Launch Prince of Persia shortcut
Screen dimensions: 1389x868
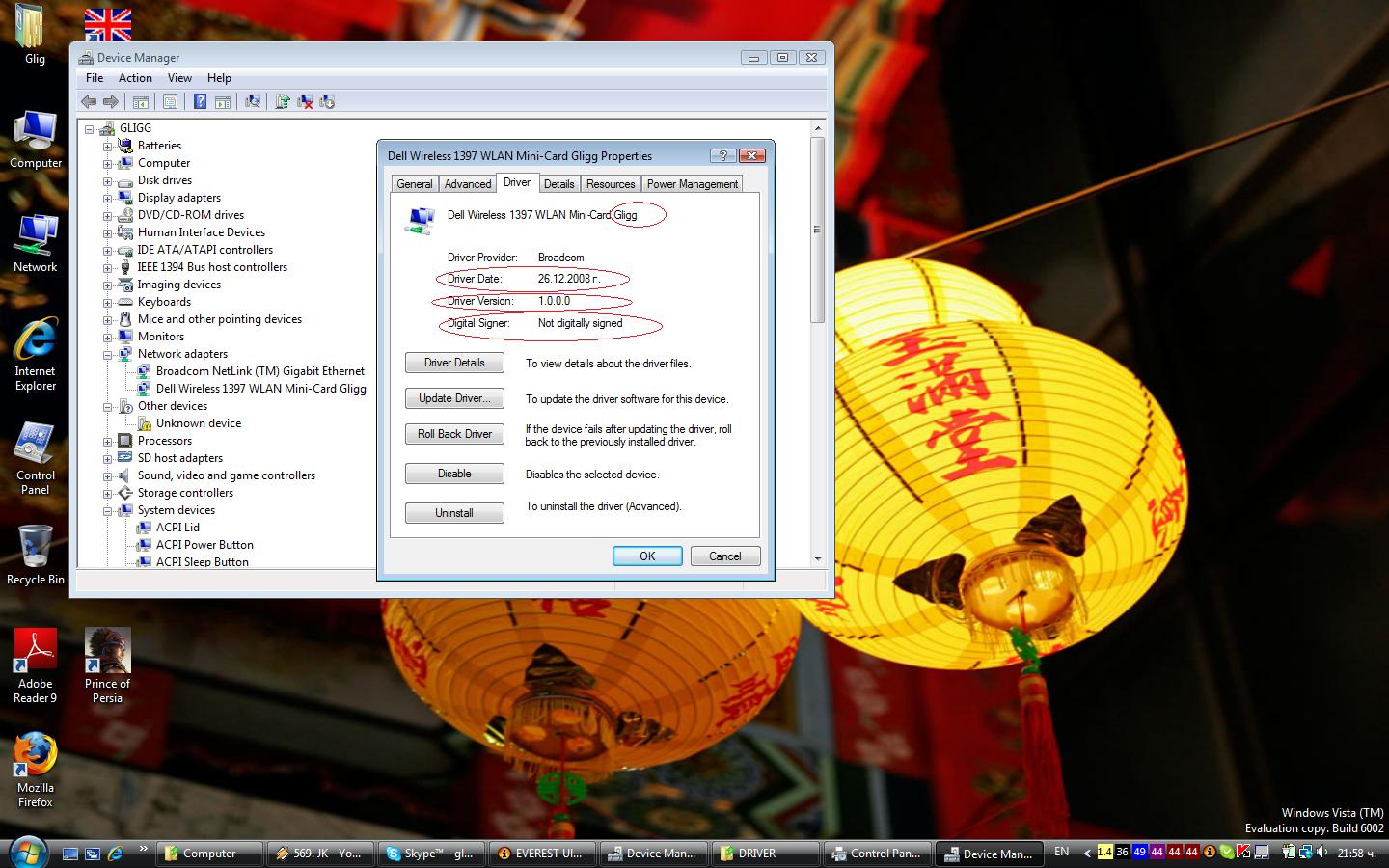click(107, 665)
